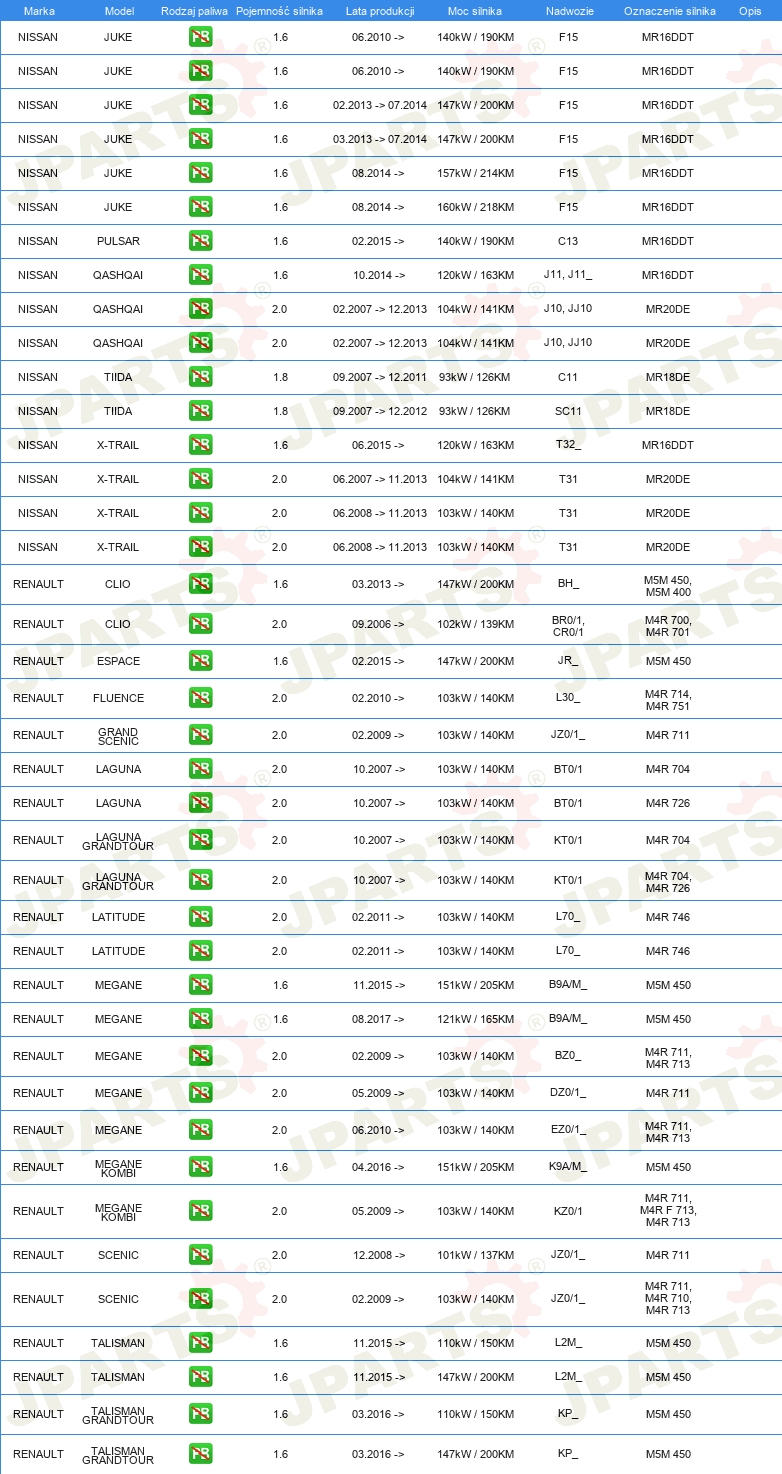This screenshot has width=782, height=1474.
Task: Click fuel icon in Nissan Pulsar row
Action: [x=200, y=241]
